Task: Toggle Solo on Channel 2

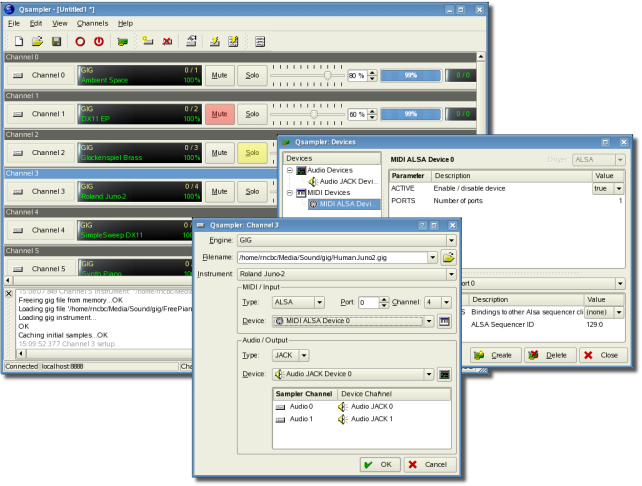Action: coord(253,153)
